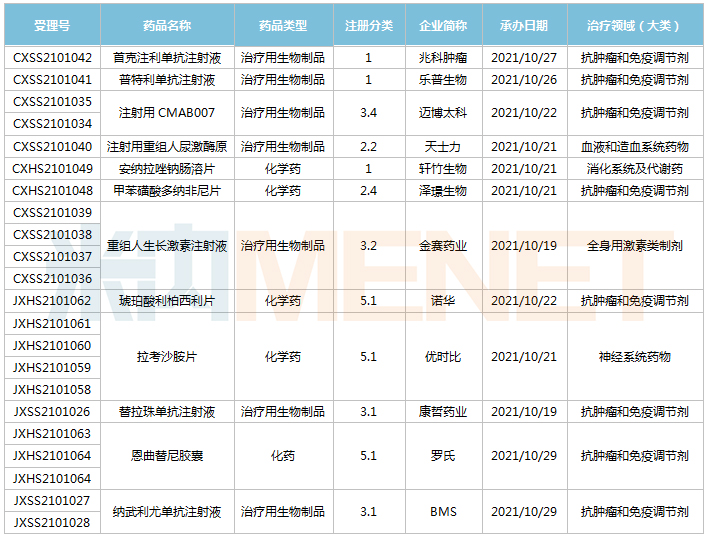The height and width of the screenshot is (537, 708).
Task: Click drug name 替拉珠单抗注射液
Action: pos(167,412)
